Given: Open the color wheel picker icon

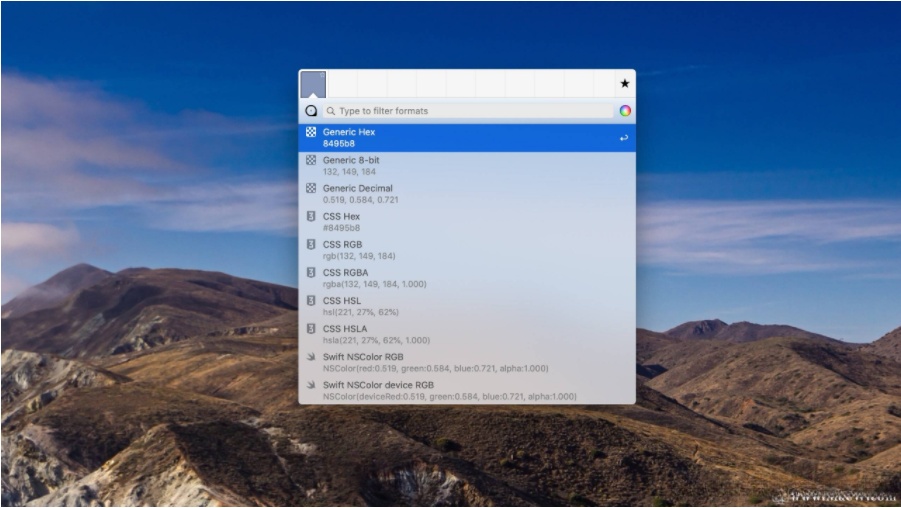Looking at the screenshot, I should (x=625, y=111).
